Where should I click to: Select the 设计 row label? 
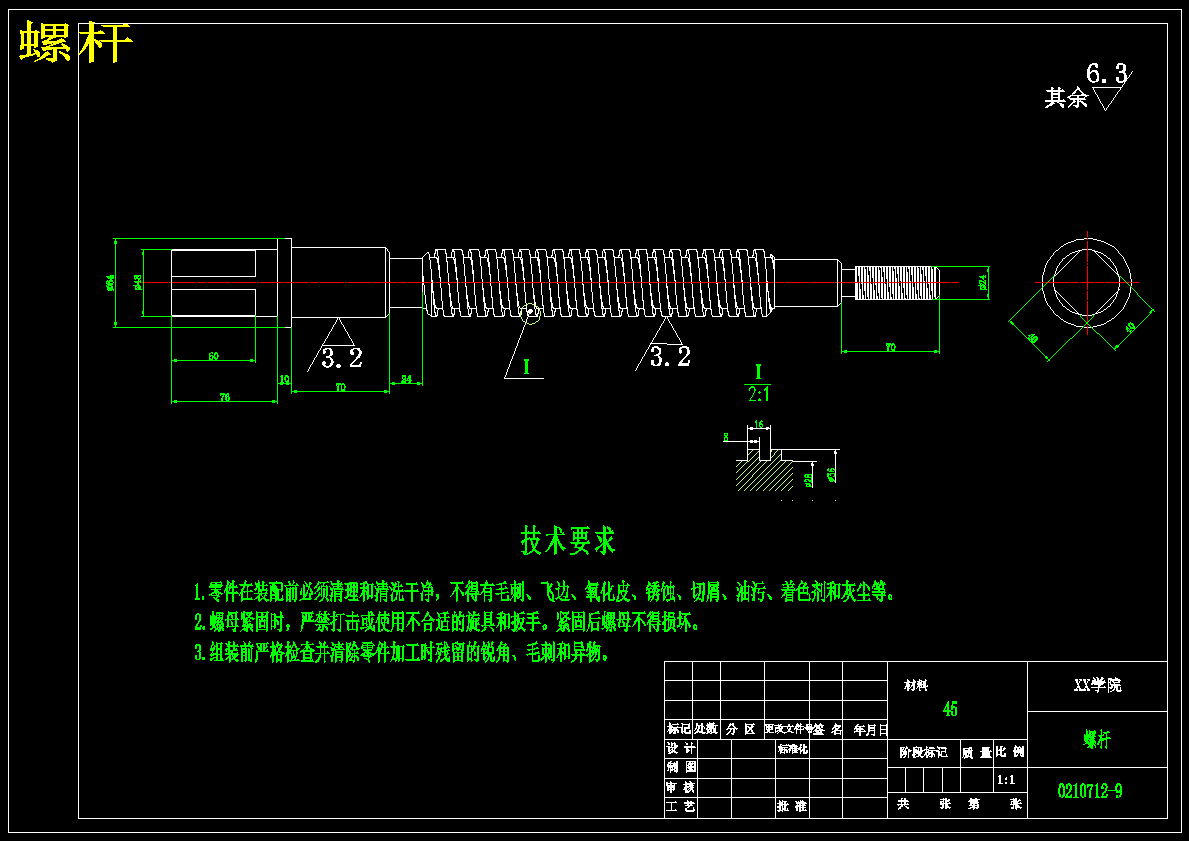681,748
